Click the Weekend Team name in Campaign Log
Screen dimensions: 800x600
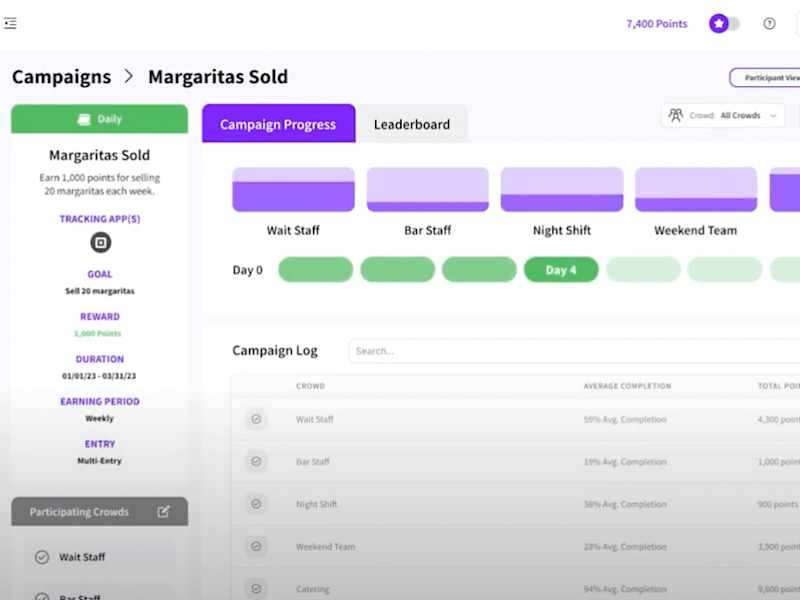(x=326, y=546)
